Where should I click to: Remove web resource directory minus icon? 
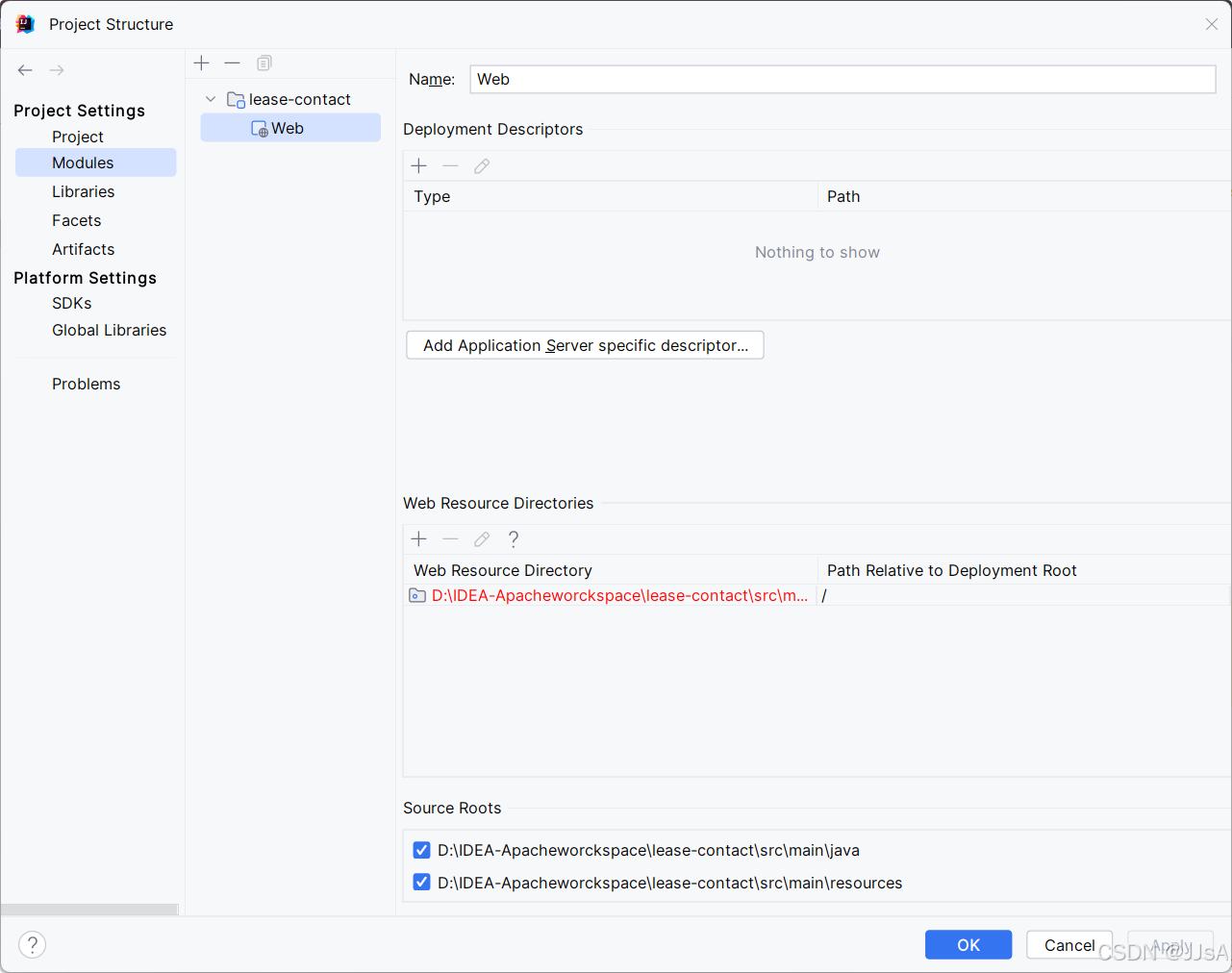(x=450, y=539)
